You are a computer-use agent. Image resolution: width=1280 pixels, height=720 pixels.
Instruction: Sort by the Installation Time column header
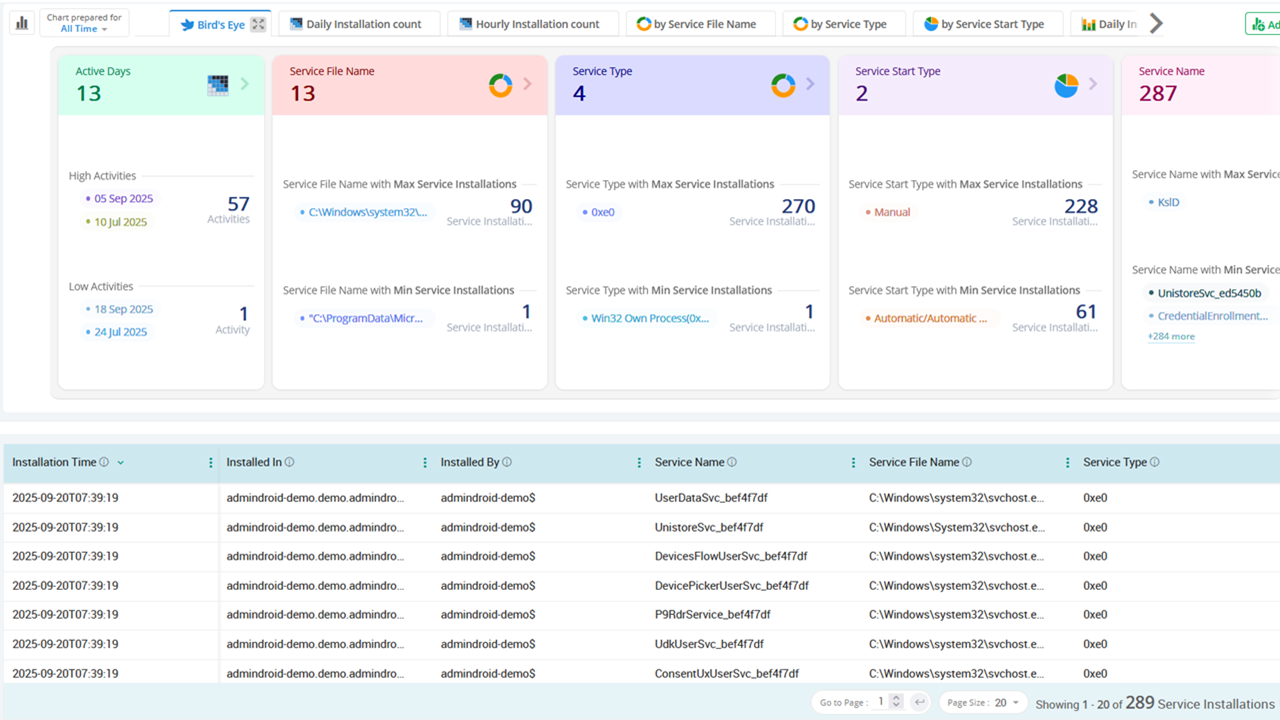[x=54, y=463]
